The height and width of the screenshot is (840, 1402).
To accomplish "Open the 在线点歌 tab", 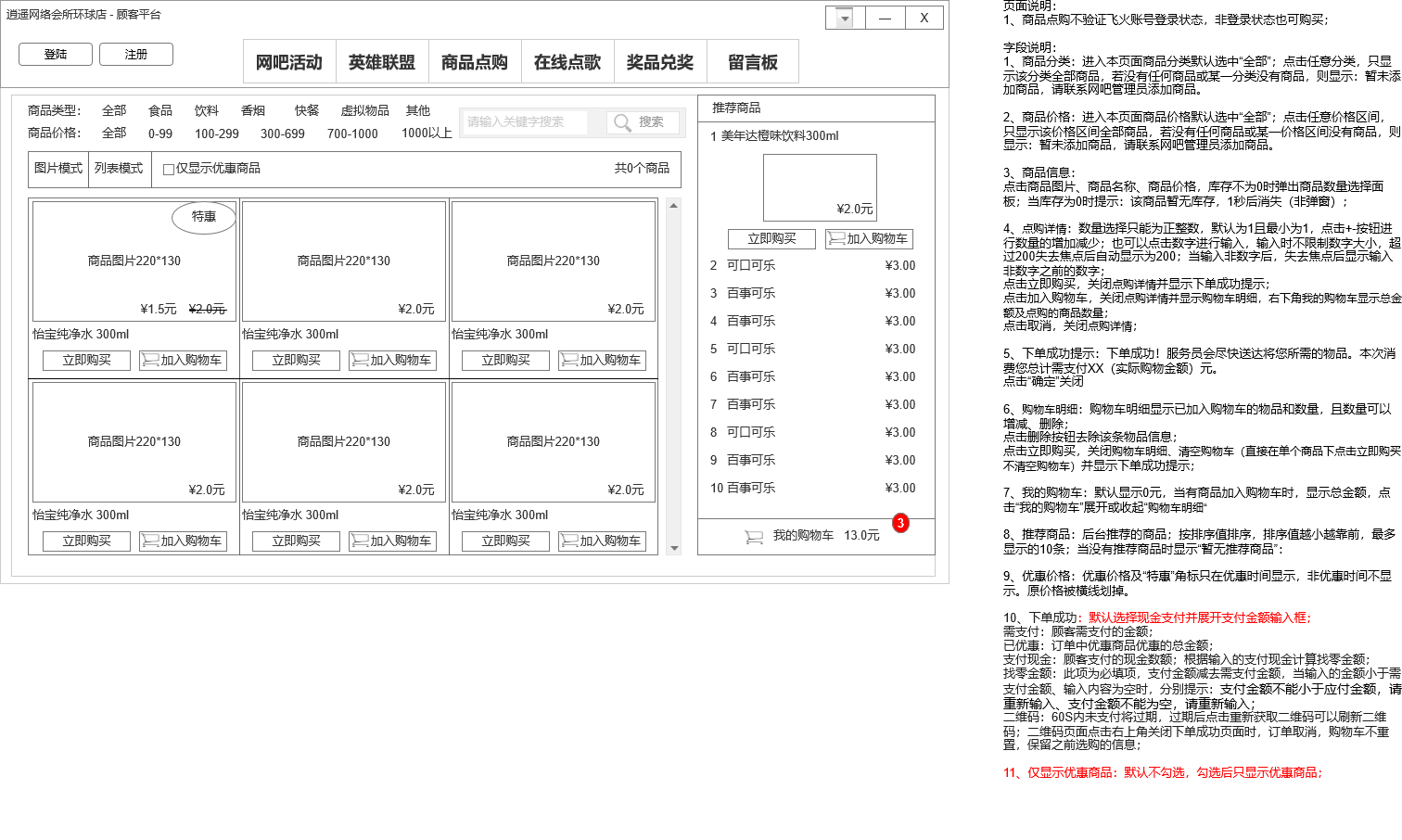I will pyautogui.click(x=567, y=62).
